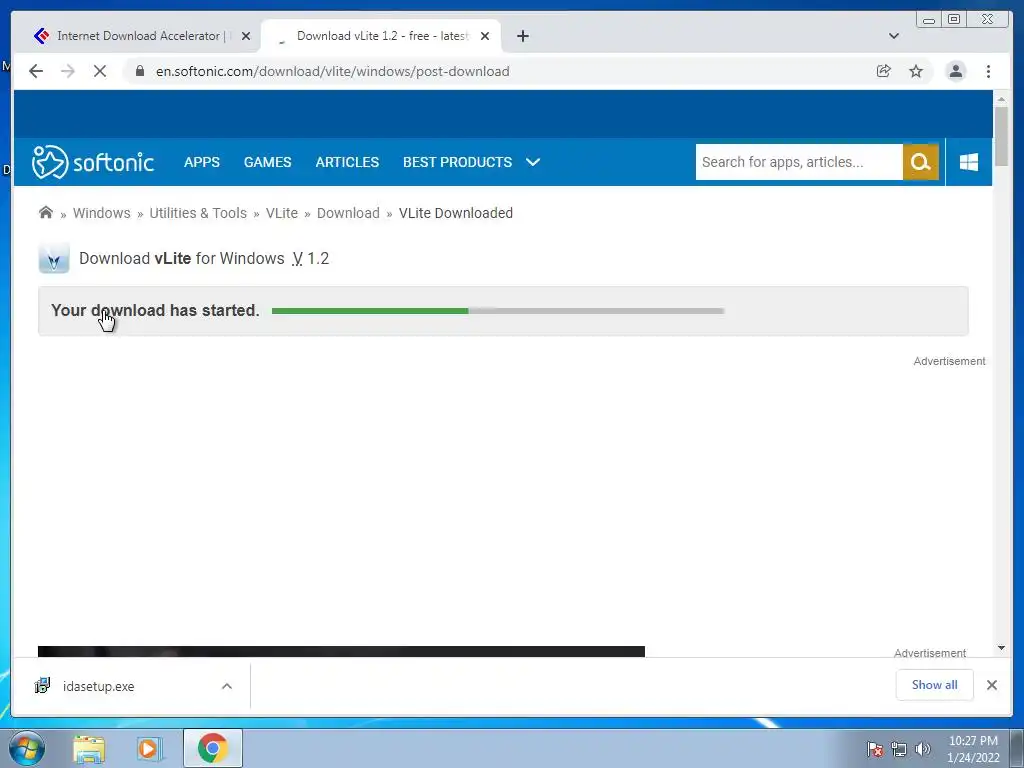Open Windows breadcrumb link
The image size is (1024, 768).
102,213
